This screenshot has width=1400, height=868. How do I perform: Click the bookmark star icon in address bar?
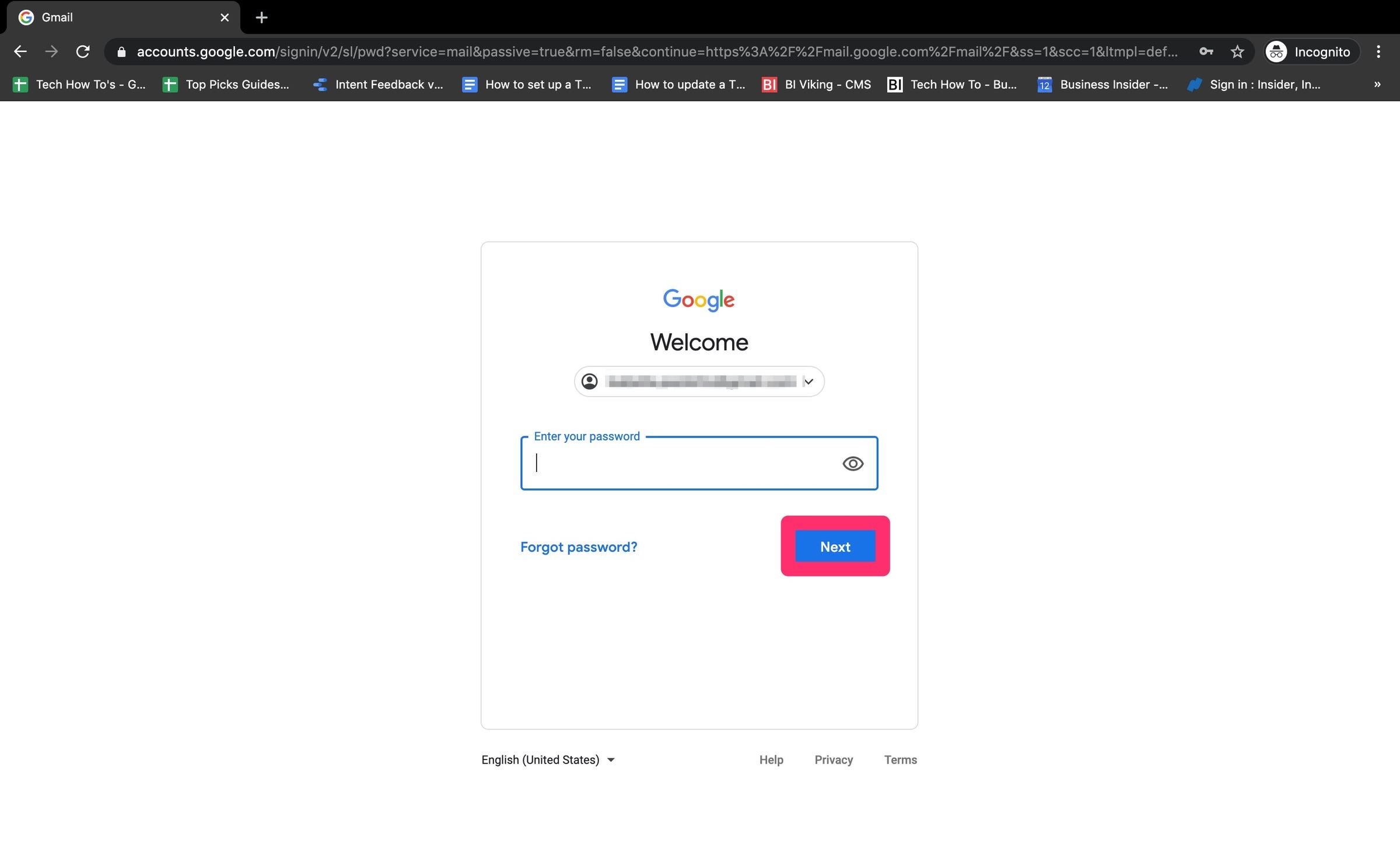(x=1237, y=51)
